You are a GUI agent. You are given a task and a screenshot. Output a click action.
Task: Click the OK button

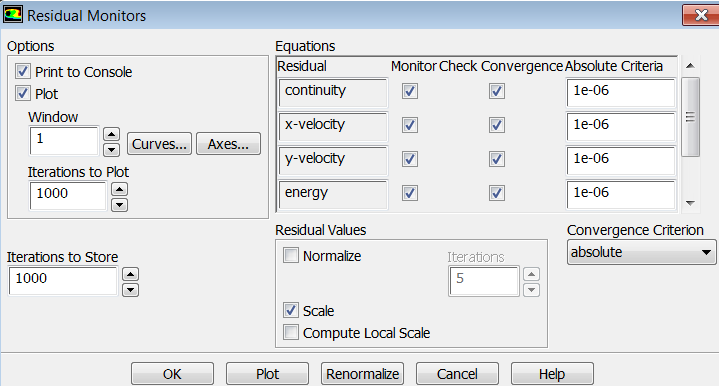tap(172, 374)
